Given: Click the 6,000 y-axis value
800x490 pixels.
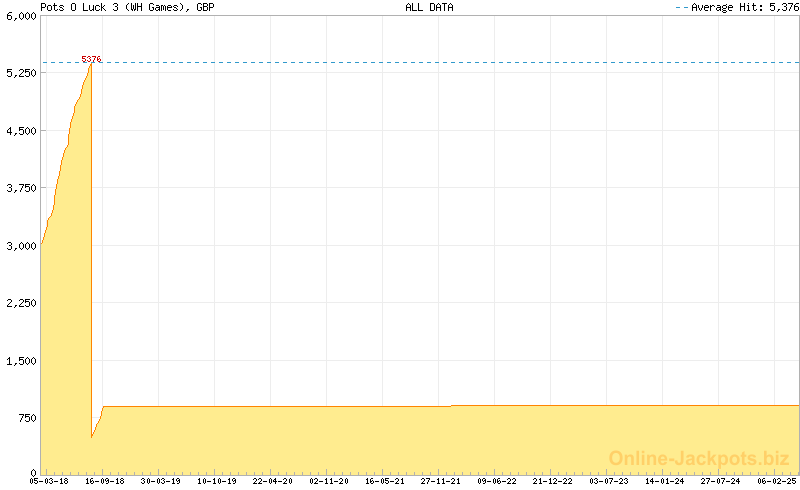Looking at the screenshot, I should [22, 16].
